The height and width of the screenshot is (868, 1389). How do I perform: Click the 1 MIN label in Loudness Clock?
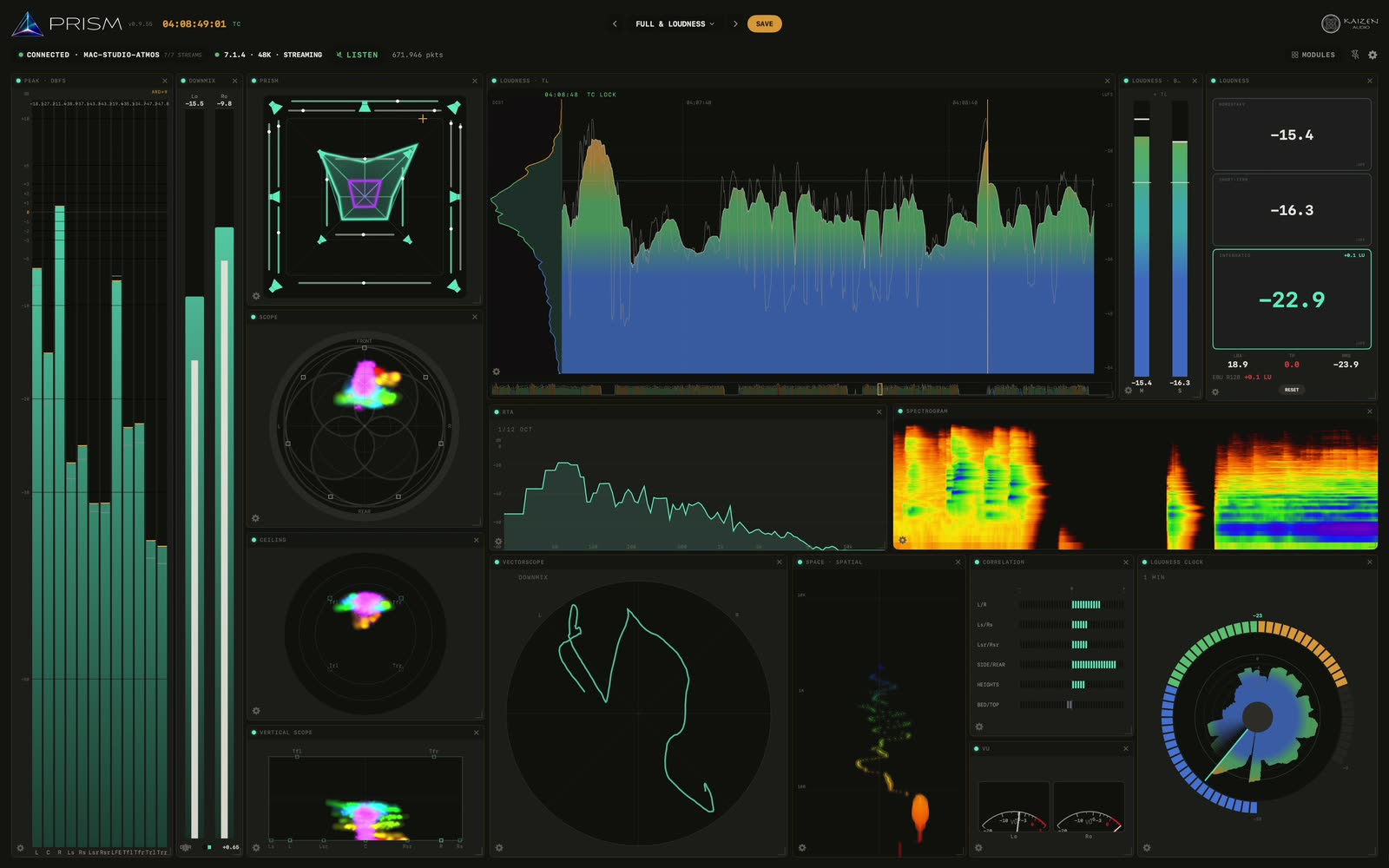coord(1154,577)
